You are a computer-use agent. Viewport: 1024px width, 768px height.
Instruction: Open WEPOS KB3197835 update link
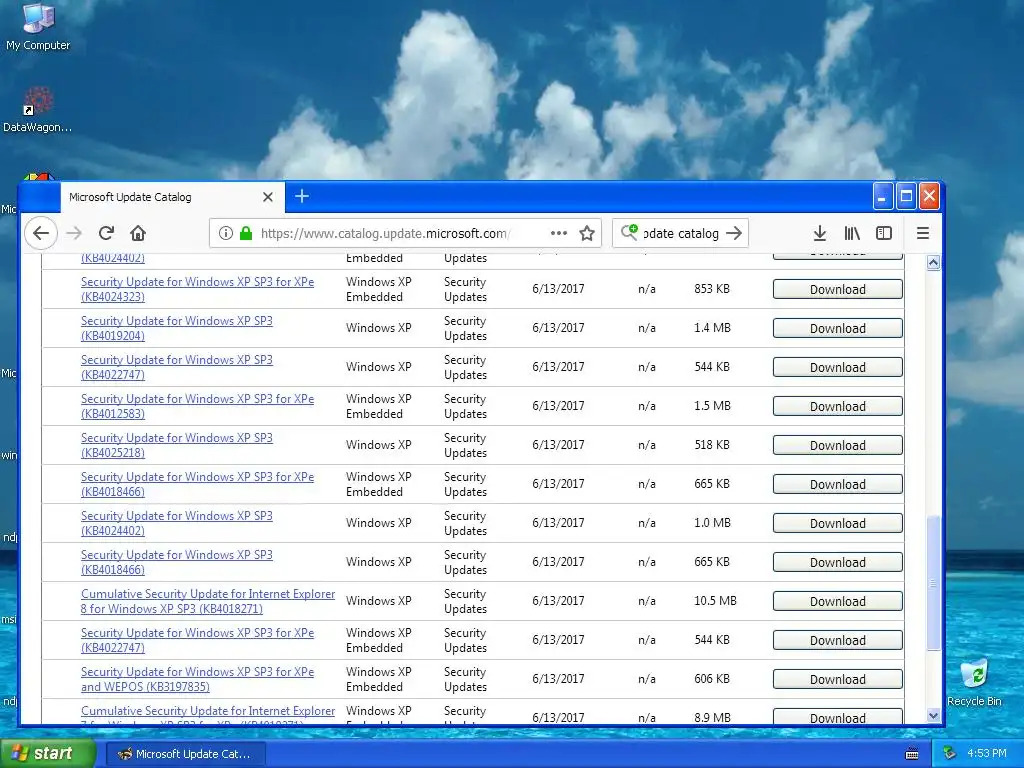197,679
